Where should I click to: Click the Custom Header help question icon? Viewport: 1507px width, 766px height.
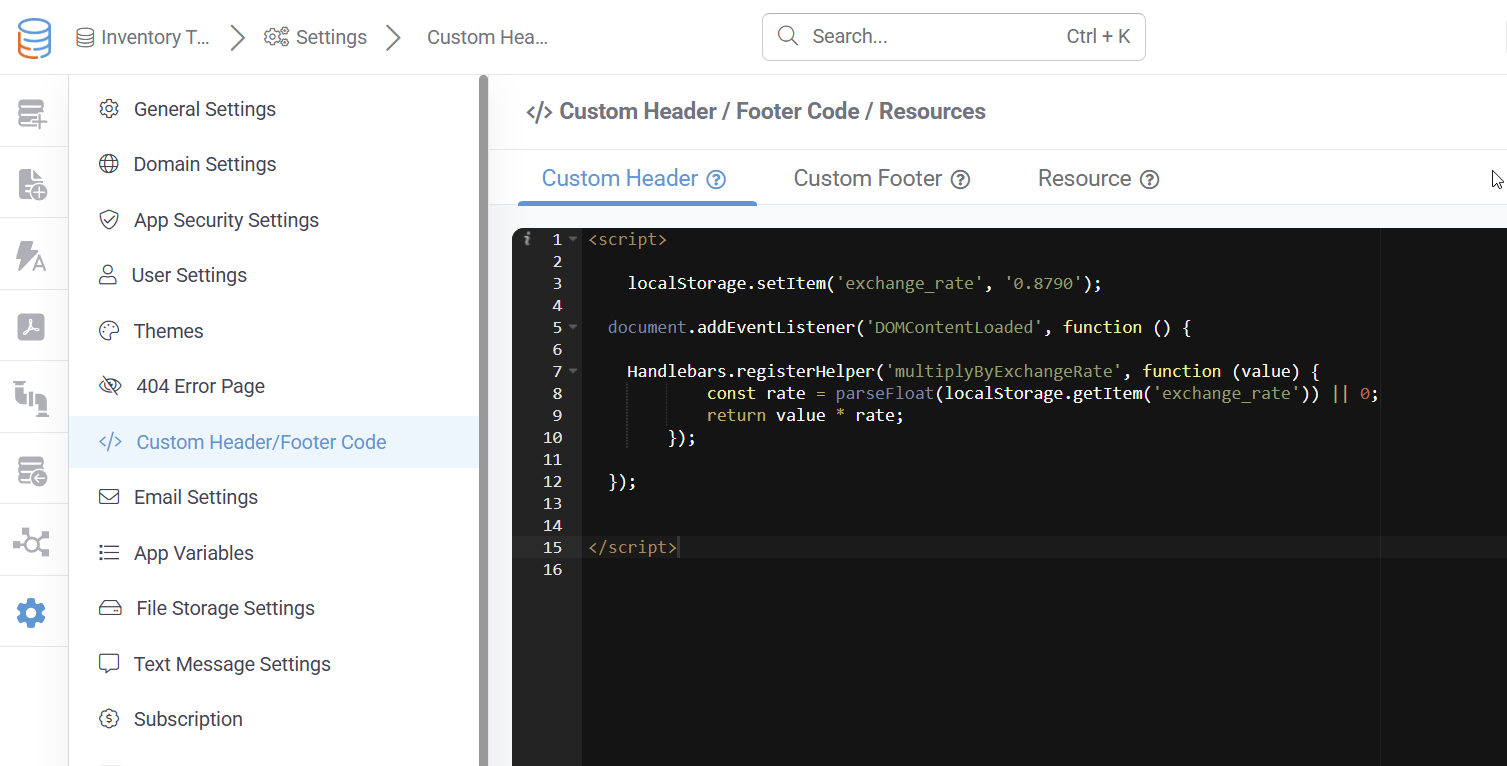tap(716, 180)
